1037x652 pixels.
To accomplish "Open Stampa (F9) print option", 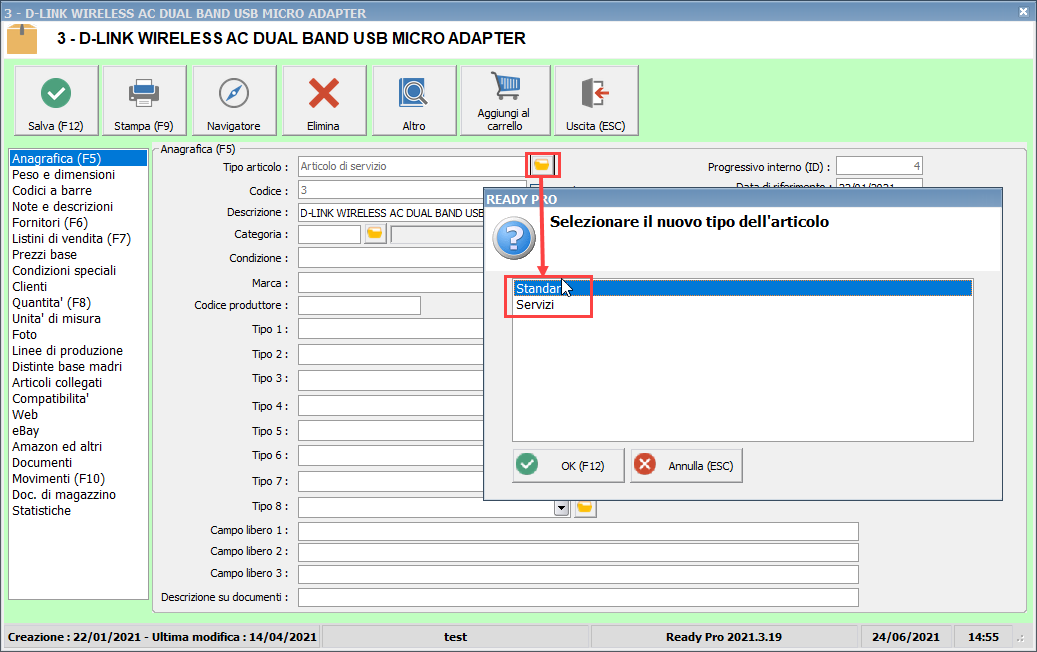I will 144,101.
